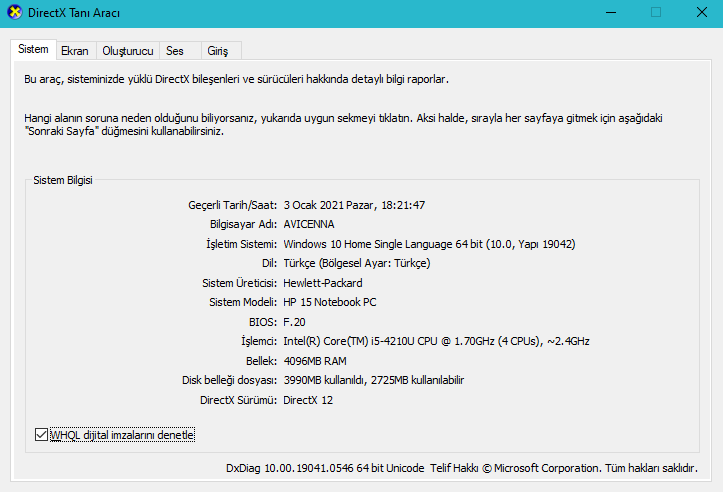Click the 3990MB kullanıldı page file value
This screenshot has height=492, width=723.
[373, 380]
